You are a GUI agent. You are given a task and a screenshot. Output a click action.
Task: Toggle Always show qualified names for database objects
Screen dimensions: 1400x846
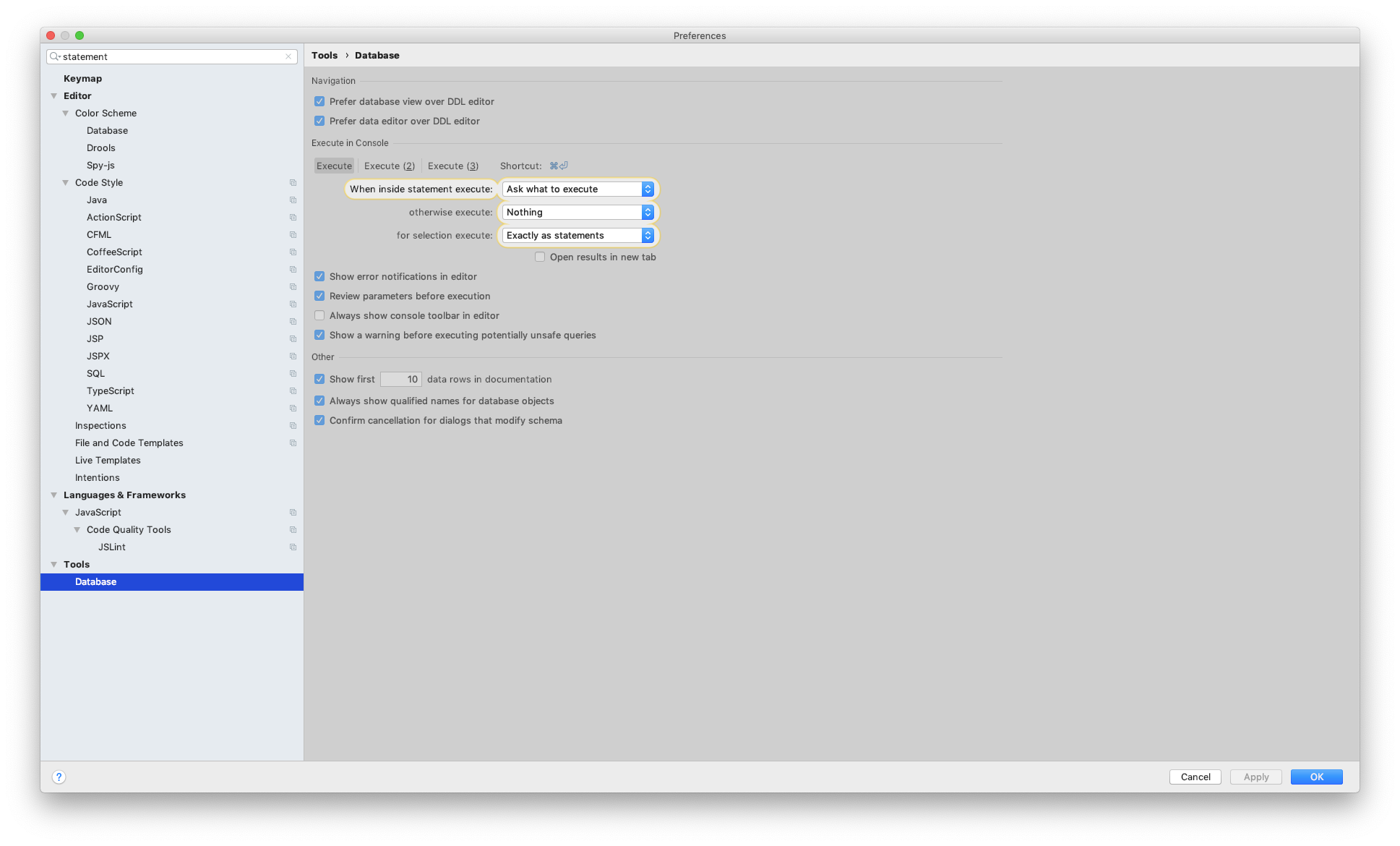[x=319, y=401]
